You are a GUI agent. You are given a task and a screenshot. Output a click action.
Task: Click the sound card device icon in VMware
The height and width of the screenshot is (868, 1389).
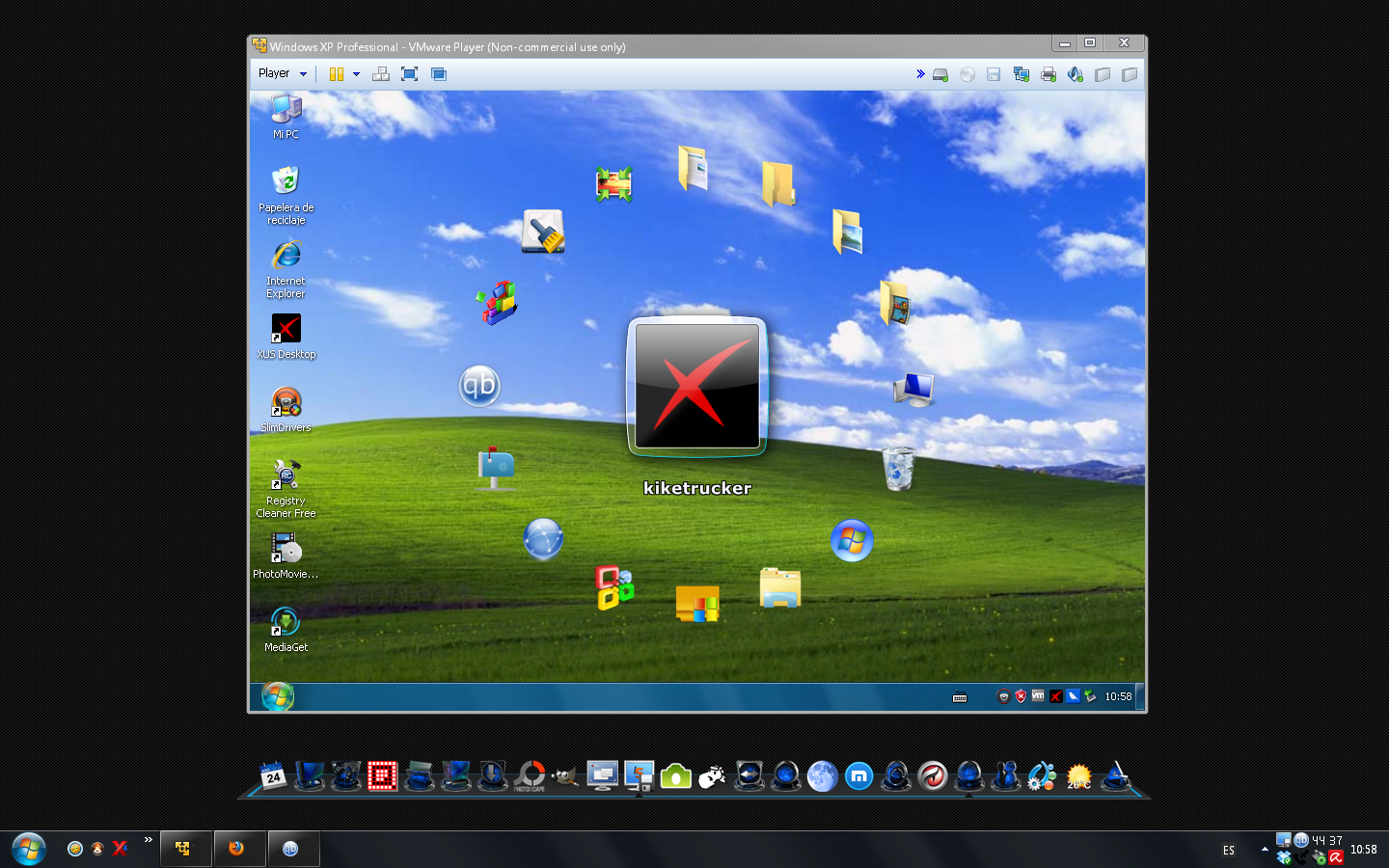click(1076, 74)
